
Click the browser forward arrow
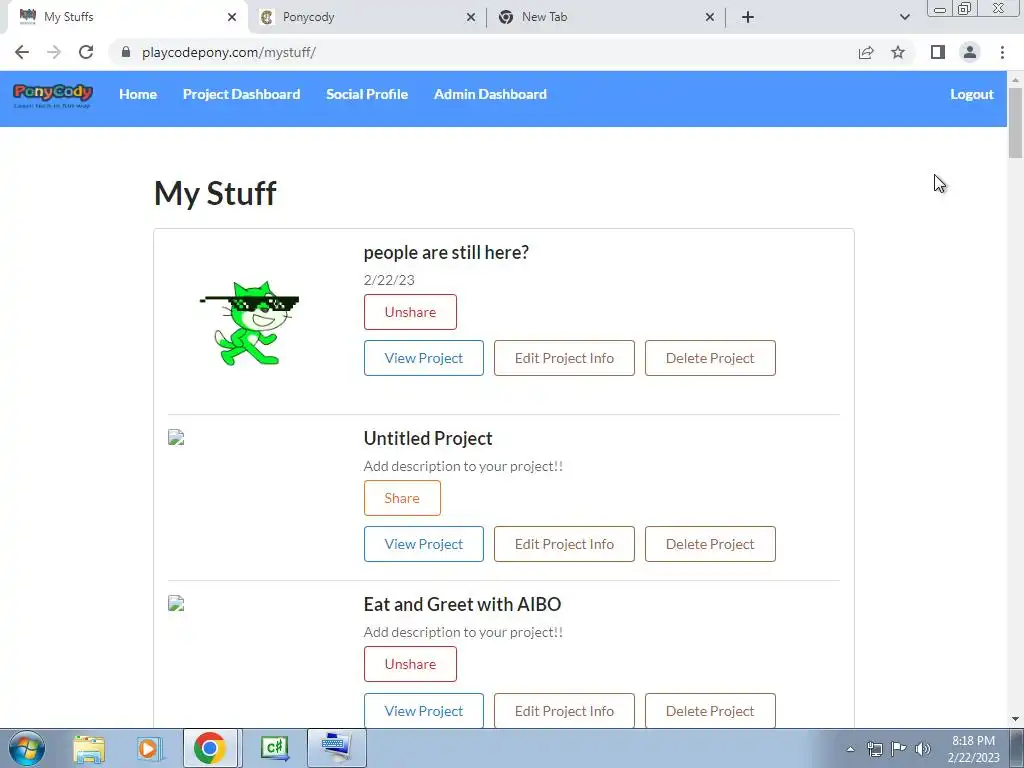[x=54, y=52]
